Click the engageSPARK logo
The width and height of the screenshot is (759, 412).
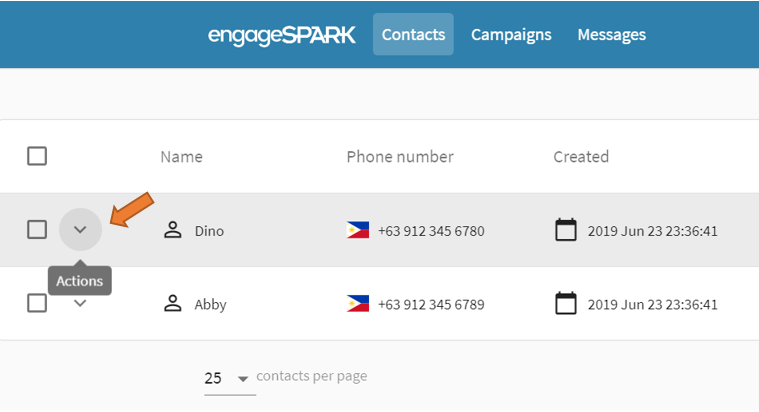point(281,35)
